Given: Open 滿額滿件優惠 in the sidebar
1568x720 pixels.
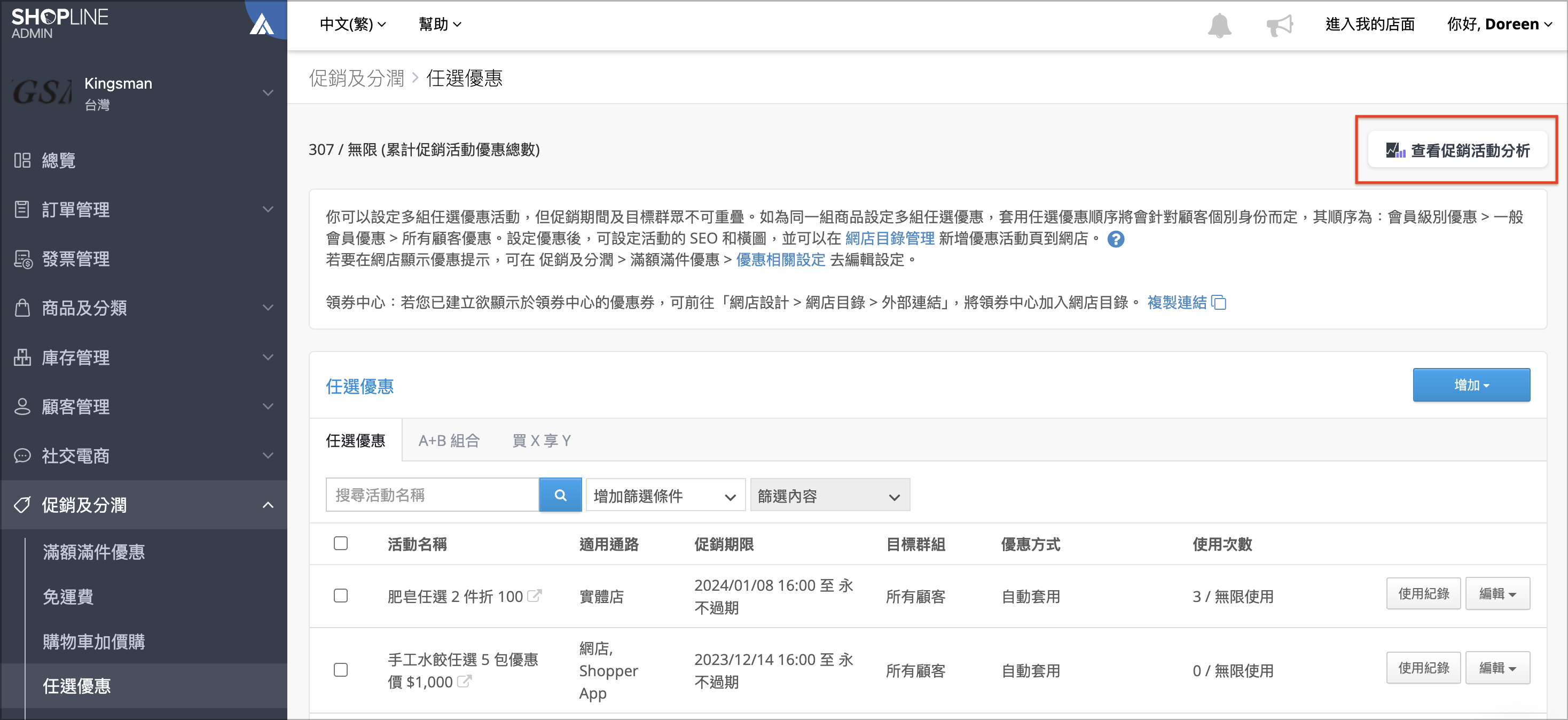Looking at the screenshot, I should coord(94,551).
